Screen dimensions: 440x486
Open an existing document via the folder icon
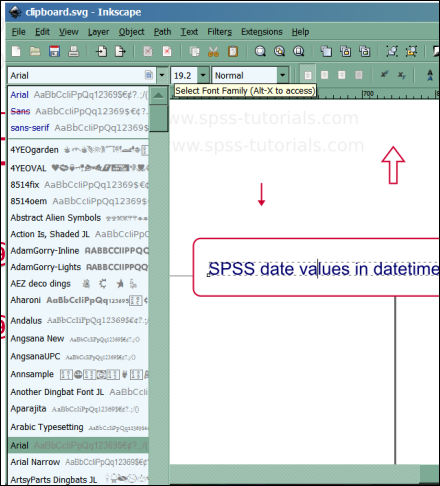pos(35,51)
